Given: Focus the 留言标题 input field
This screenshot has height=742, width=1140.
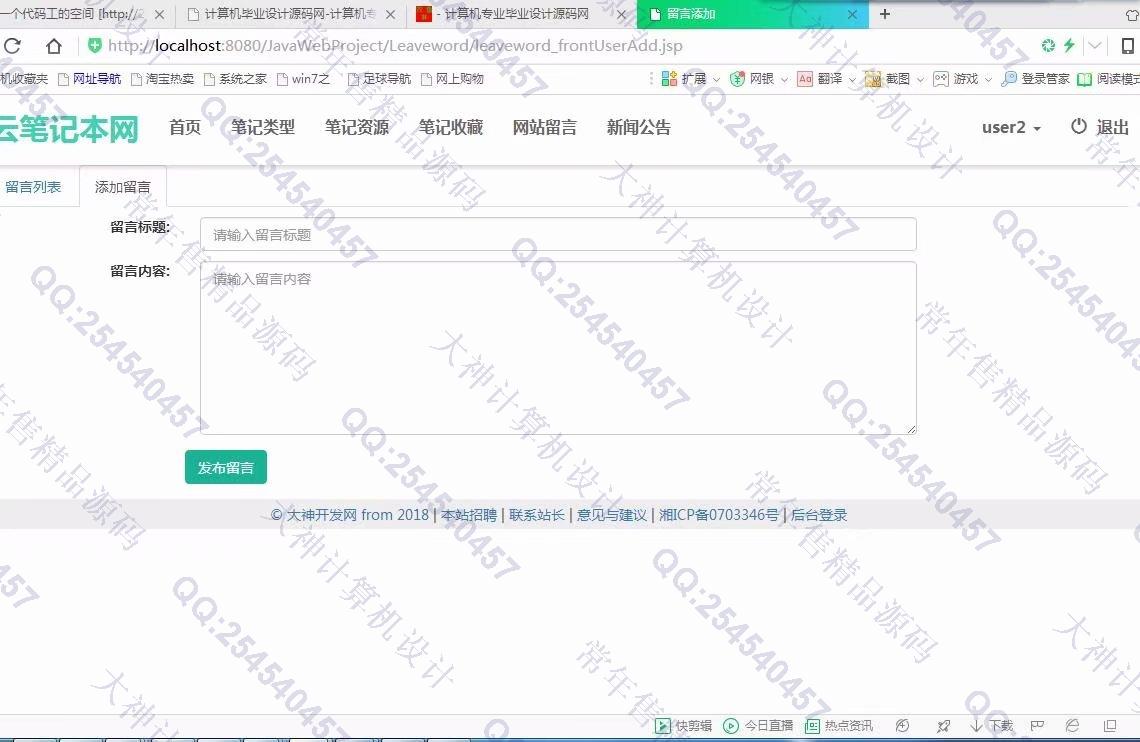Looking at the screenshot, I should click(558, 234).
